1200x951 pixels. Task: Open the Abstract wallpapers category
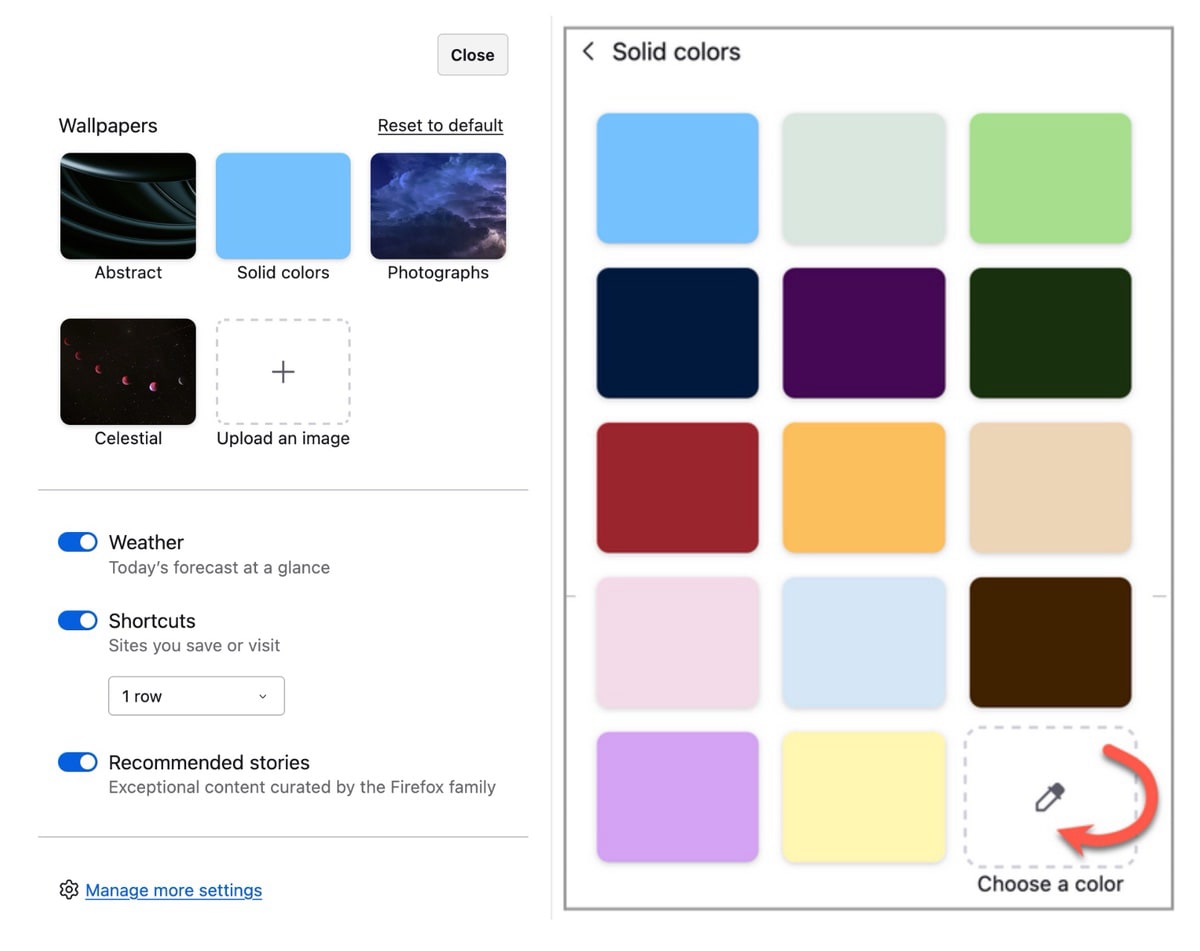[128, 206]
